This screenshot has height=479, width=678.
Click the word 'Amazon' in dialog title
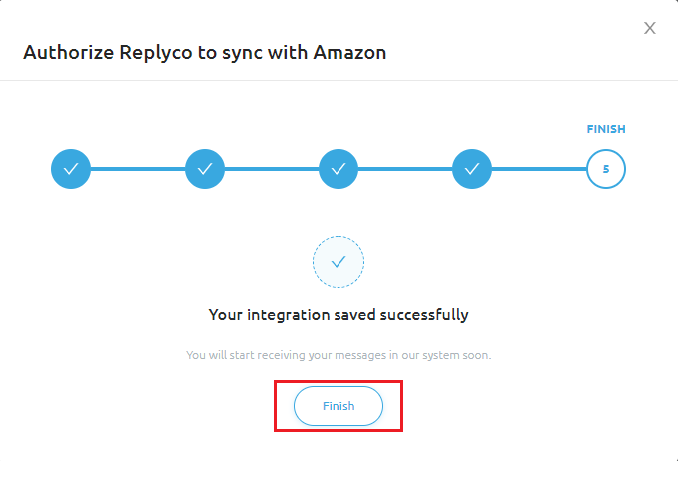pos(351,52)
